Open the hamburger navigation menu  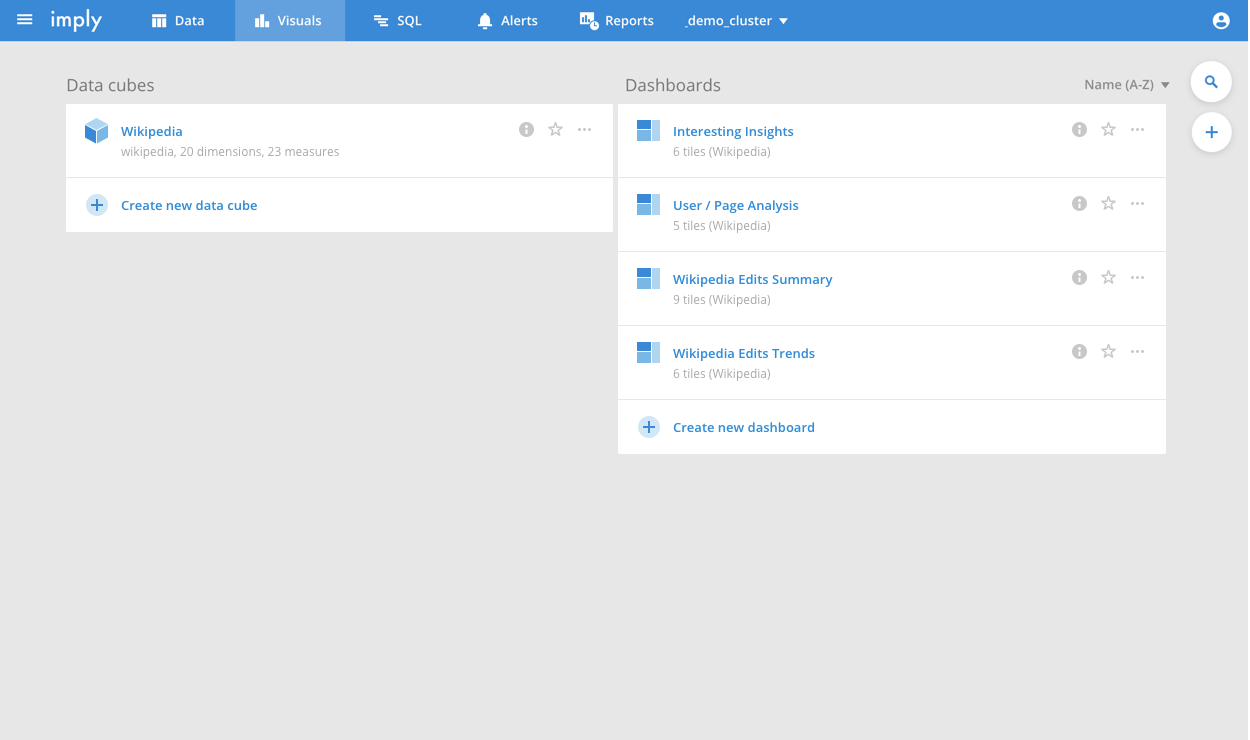[x=25, y=20]
